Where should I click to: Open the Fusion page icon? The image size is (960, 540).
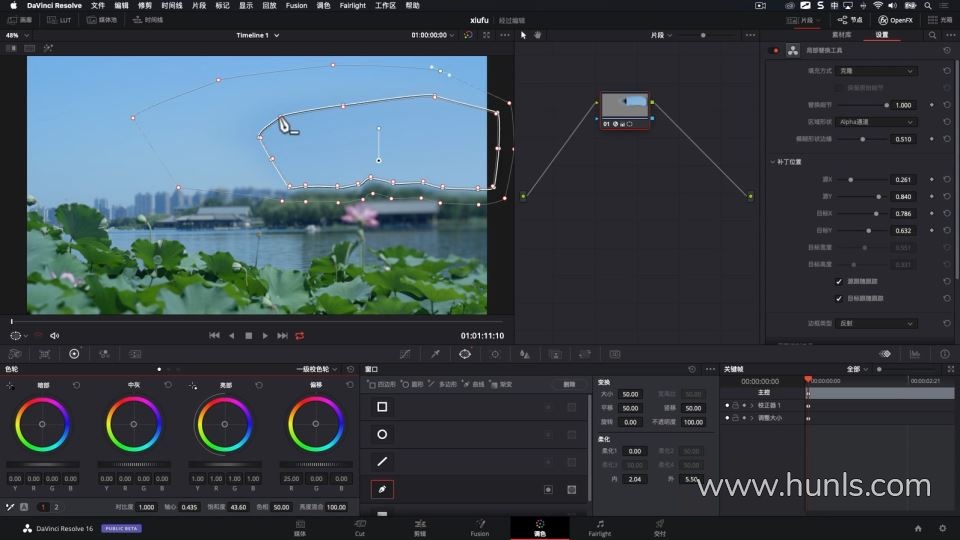coord(480,527)
